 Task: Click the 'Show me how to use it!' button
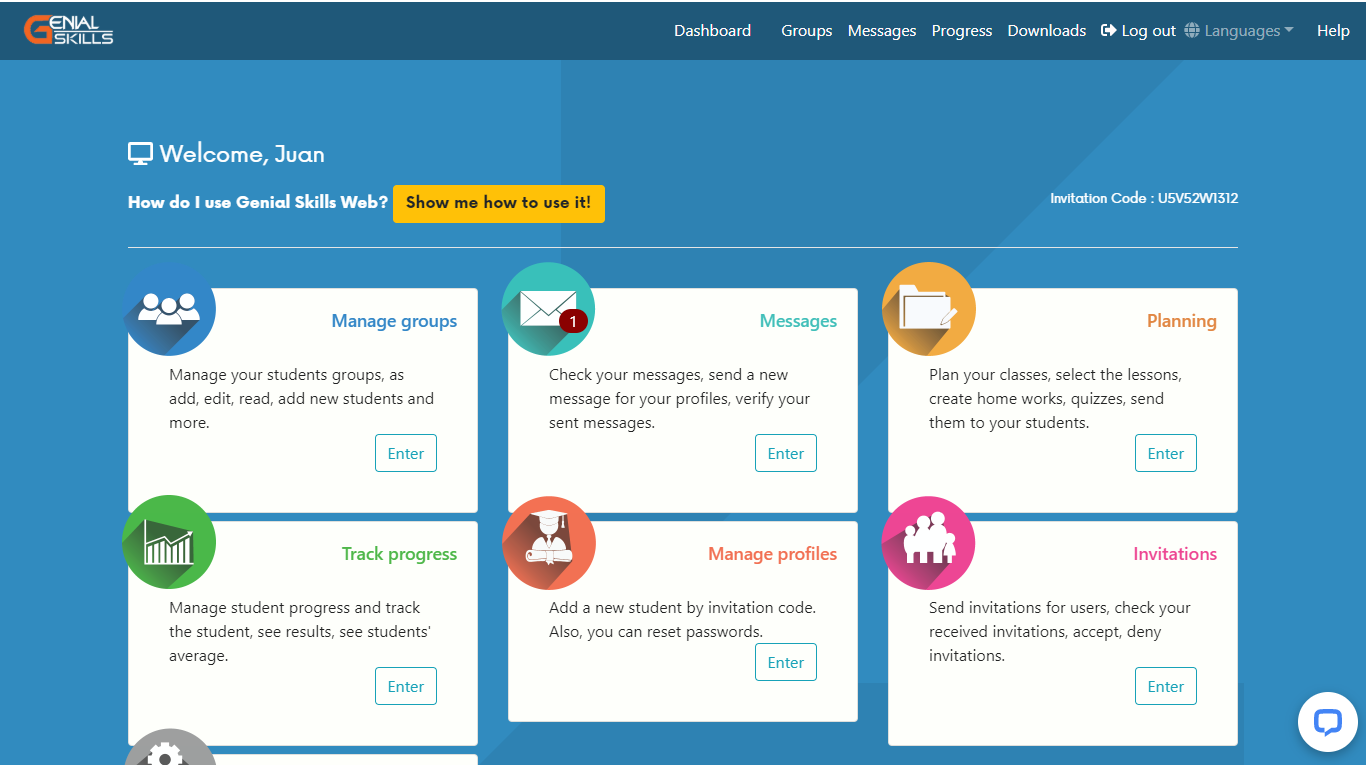499,203
